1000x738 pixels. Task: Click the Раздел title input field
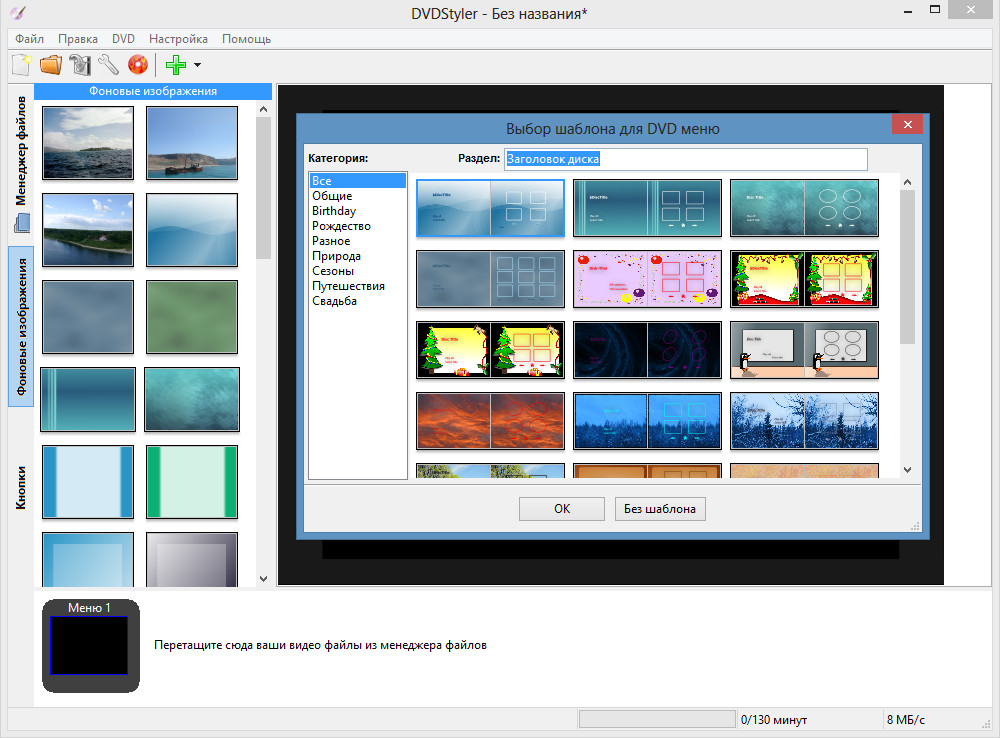pyautogui.click(x=685, y=159)
